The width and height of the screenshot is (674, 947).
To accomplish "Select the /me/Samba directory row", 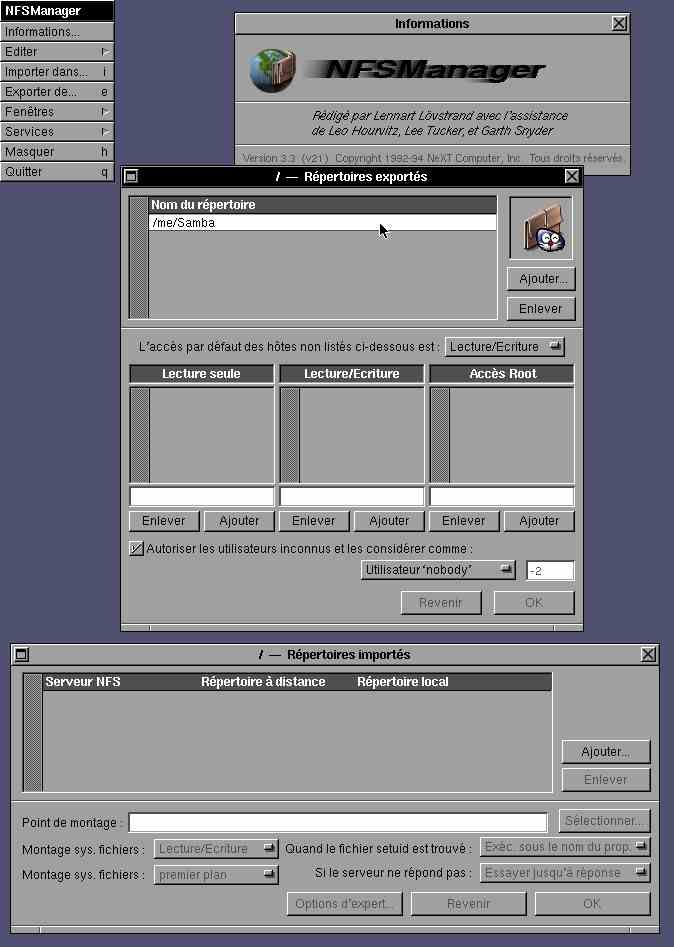I will (323, 223).
